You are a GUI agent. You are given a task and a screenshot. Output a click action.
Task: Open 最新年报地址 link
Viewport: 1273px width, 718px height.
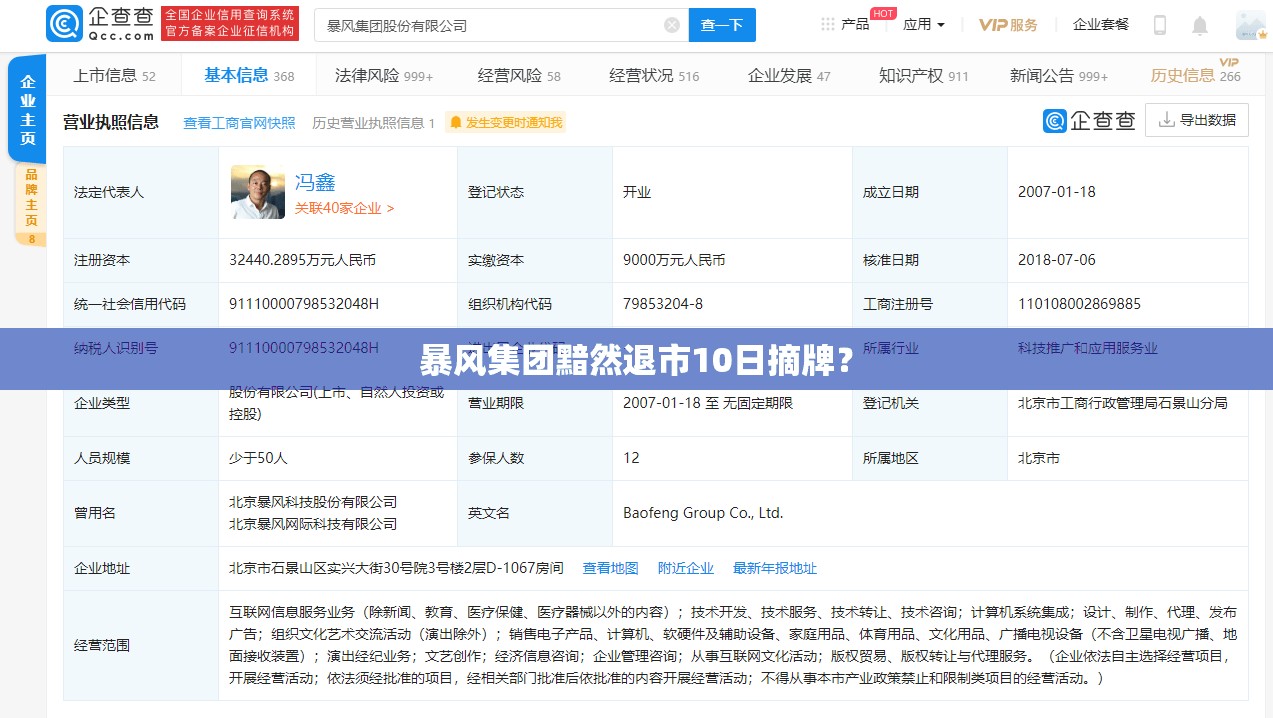[x=775, y=568]
